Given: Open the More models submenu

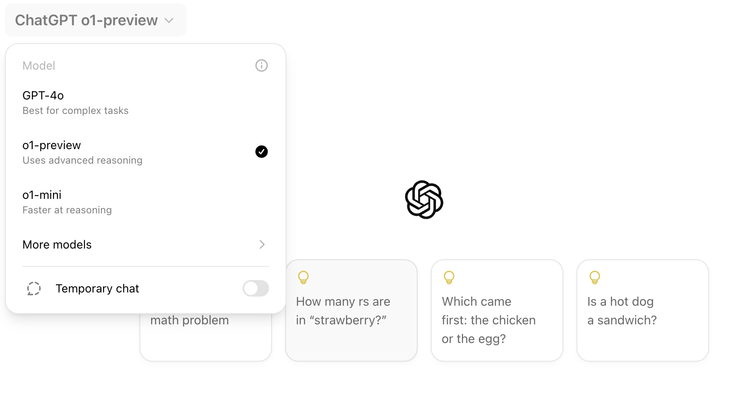Looking at the screenshot, I should [145, 245].
